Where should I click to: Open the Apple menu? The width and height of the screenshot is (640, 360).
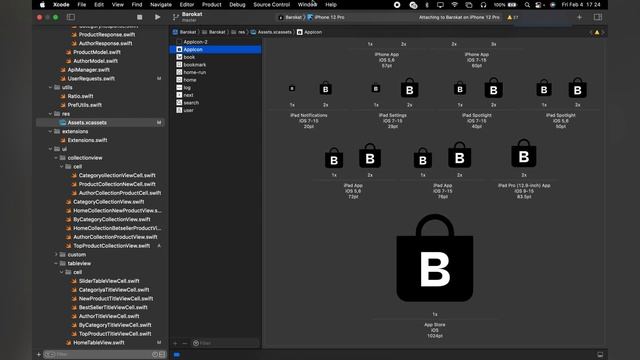point(42,5)
